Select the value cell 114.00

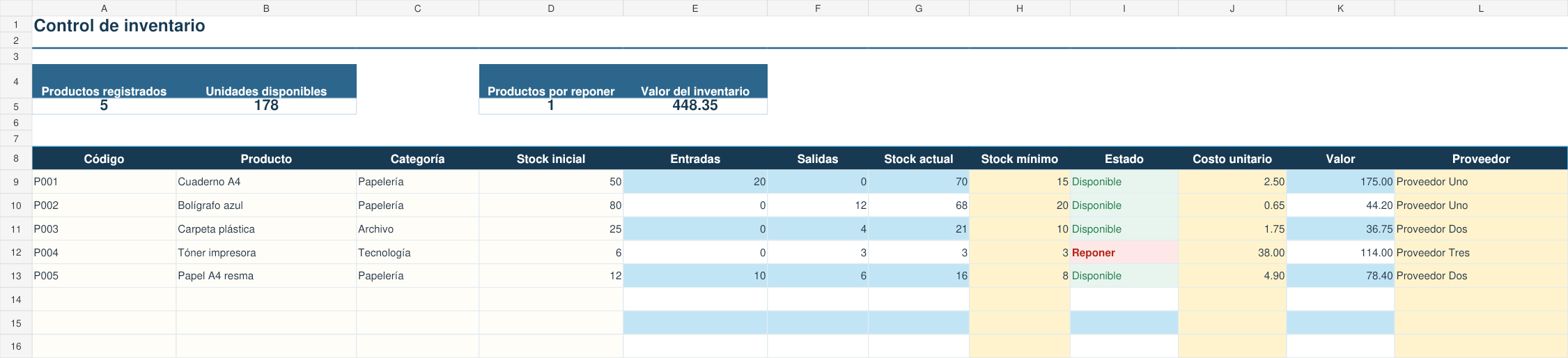click(1340, 253)
